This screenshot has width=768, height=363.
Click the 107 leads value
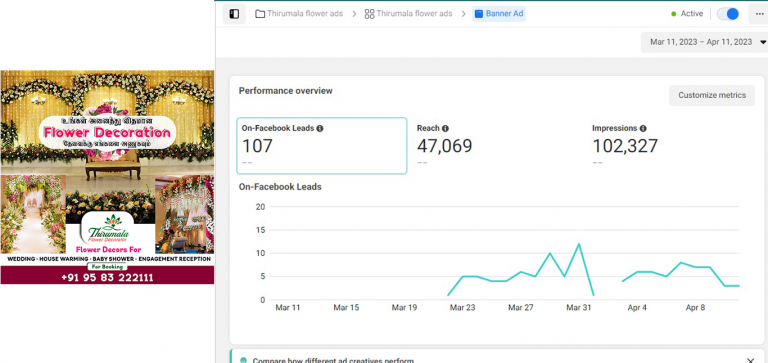point(257,145)
